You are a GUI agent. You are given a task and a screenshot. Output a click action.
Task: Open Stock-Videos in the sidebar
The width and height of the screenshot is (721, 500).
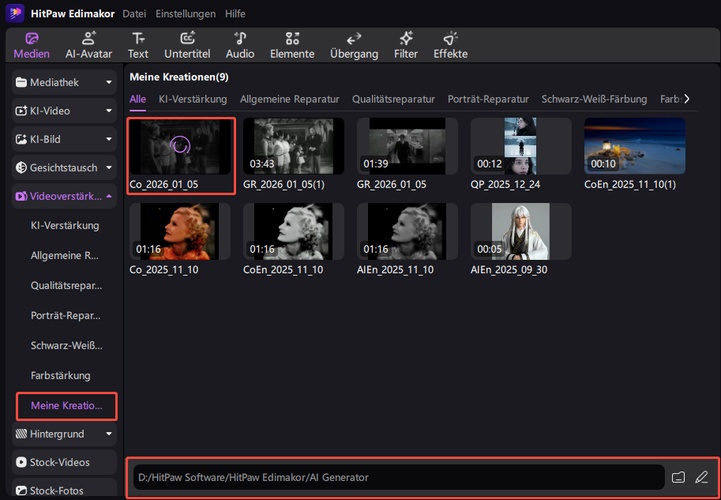pos(64,462)
